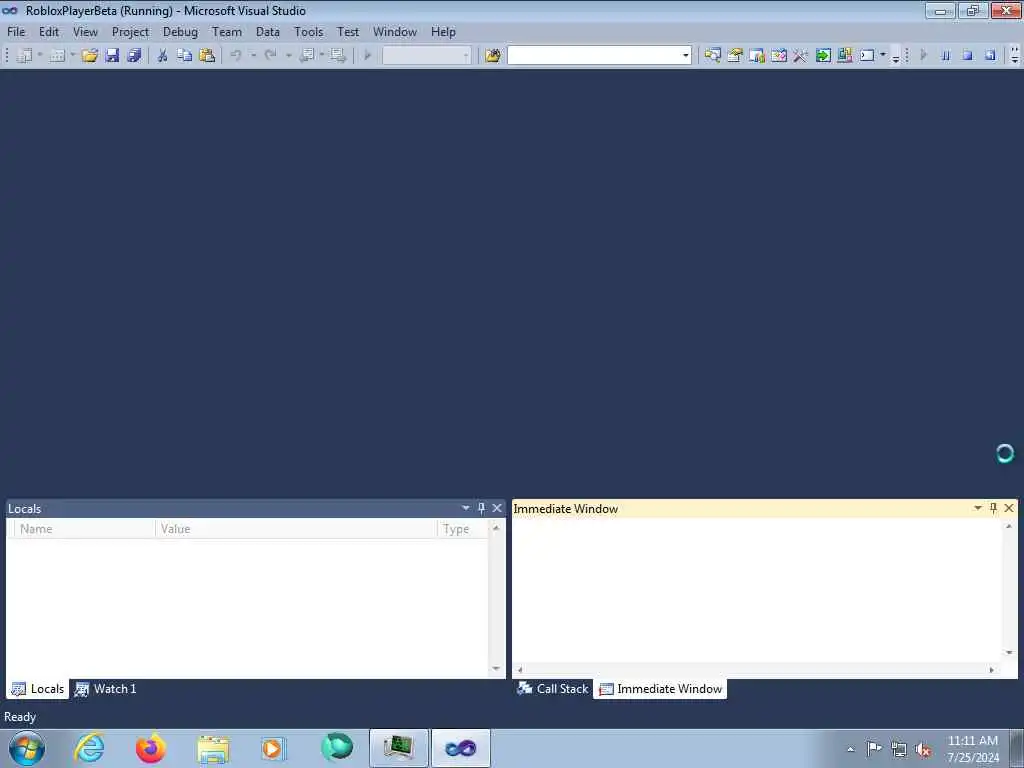The image size is (1024, 768).
Task: Open the Team menu
Action: coord(227,31)
